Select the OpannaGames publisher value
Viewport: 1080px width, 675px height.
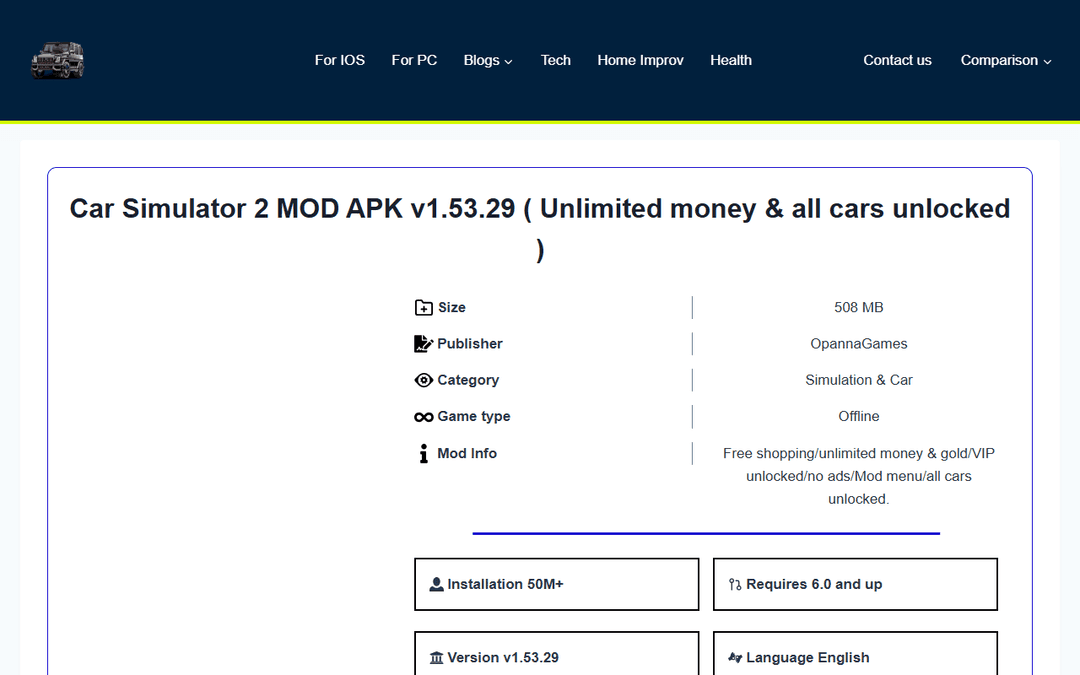click(858, 344)
